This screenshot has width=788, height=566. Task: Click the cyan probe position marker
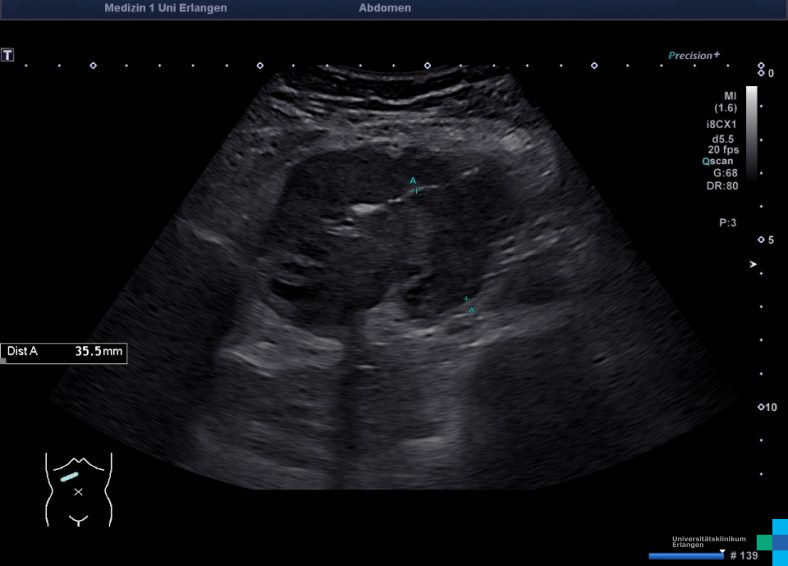point(68,476)
